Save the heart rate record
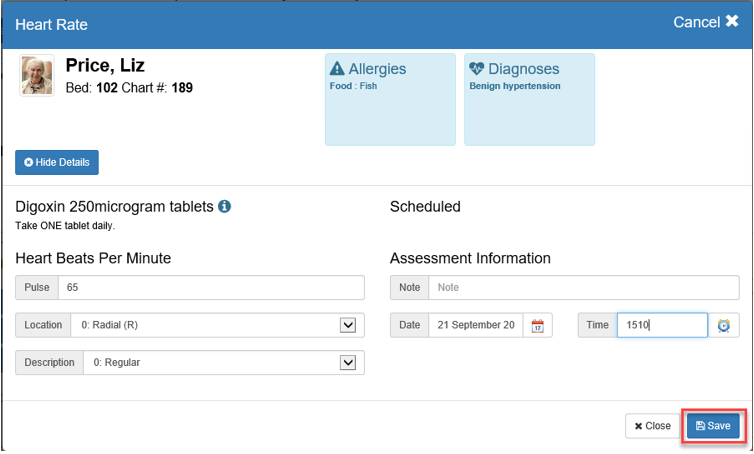754x454 pixels. point(713,426)
